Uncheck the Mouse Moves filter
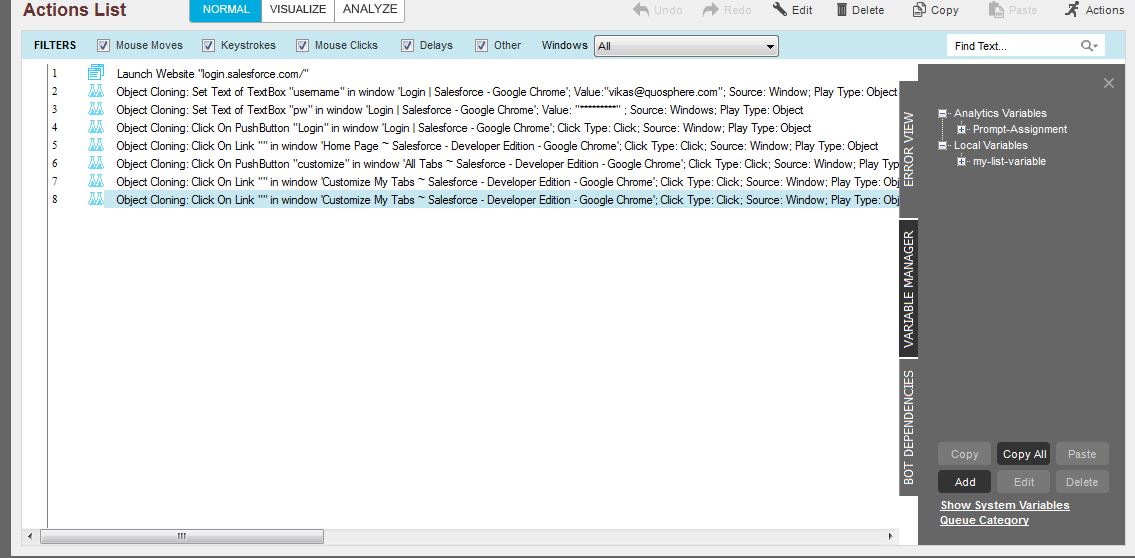This screenshot has width=1135, height=558. [x=103, y=46]
